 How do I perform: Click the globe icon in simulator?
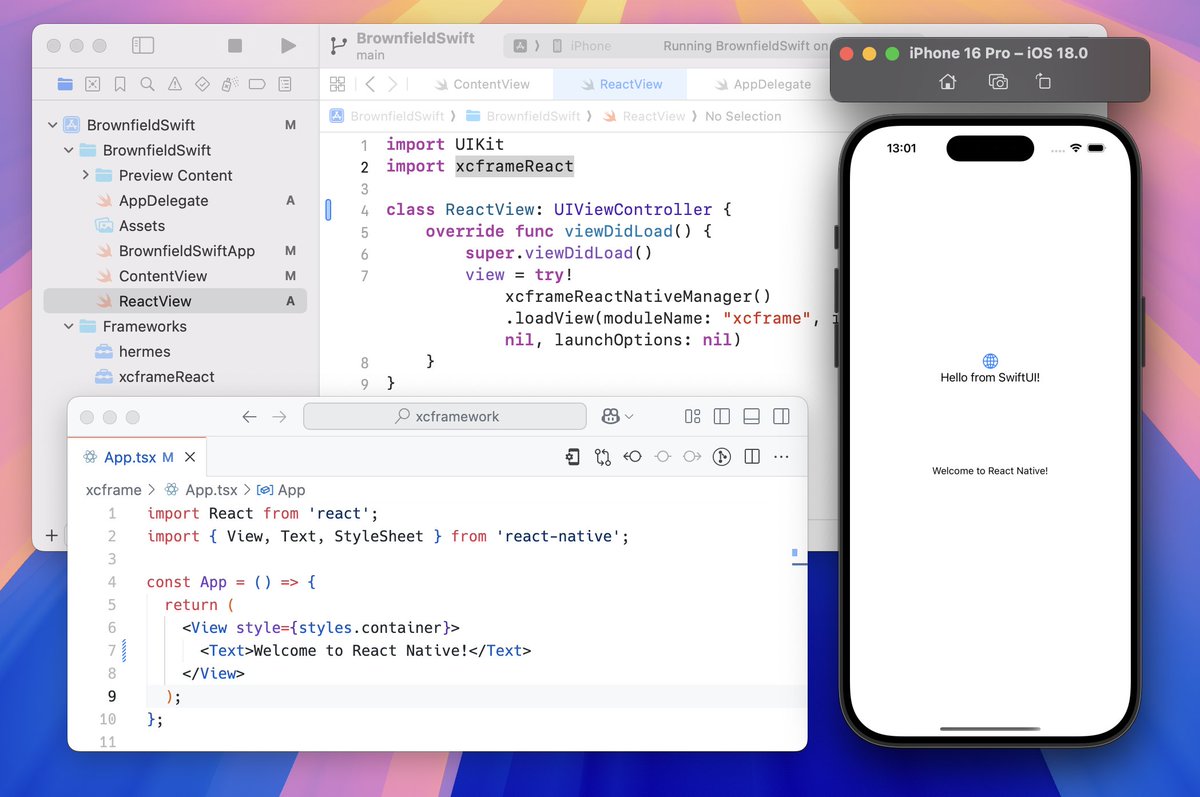click(x=990, y=361)
